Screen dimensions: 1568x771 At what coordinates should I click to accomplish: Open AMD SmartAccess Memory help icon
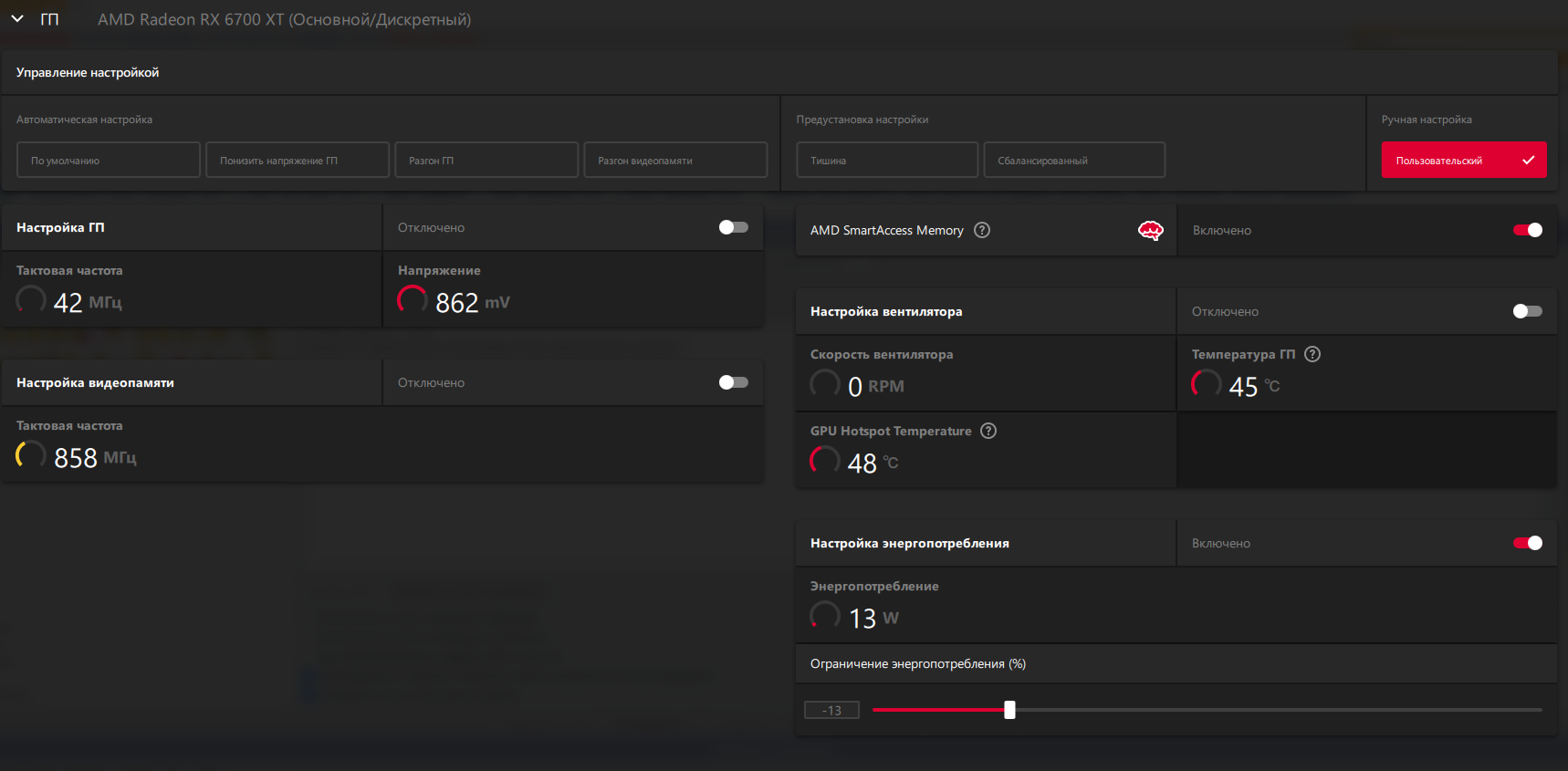[x=982, y=230]
